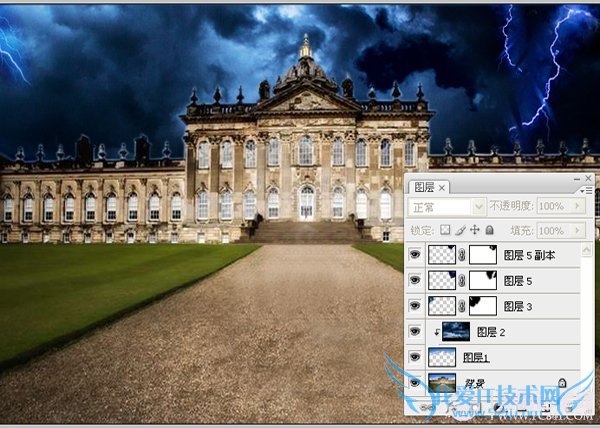
Task: Toggle eye icon for 图层 3
Action: [x=415, y=306]
